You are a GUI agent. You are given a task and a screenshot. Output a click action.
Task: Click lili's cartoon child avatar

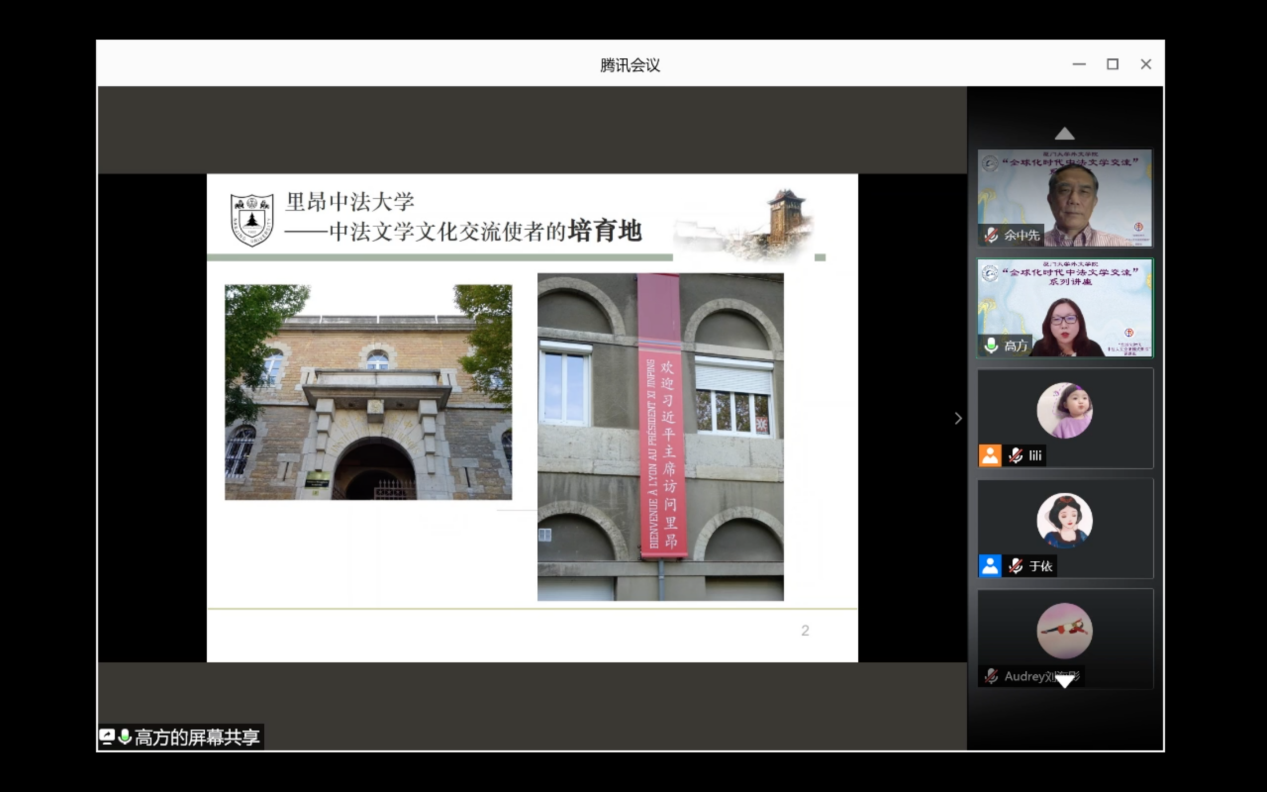(1064, 410)
